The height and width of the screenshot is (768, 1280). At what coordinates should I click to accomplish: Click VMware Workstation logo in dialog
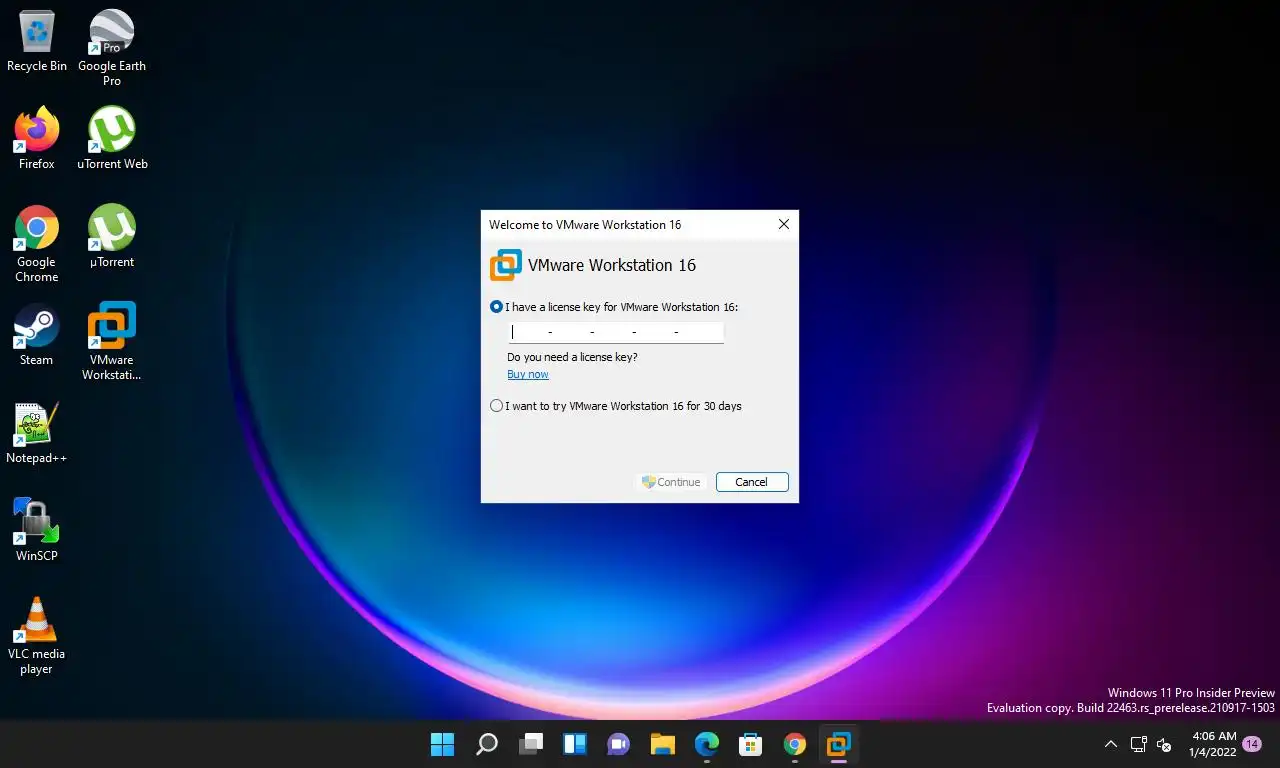[x=505, y=265]
